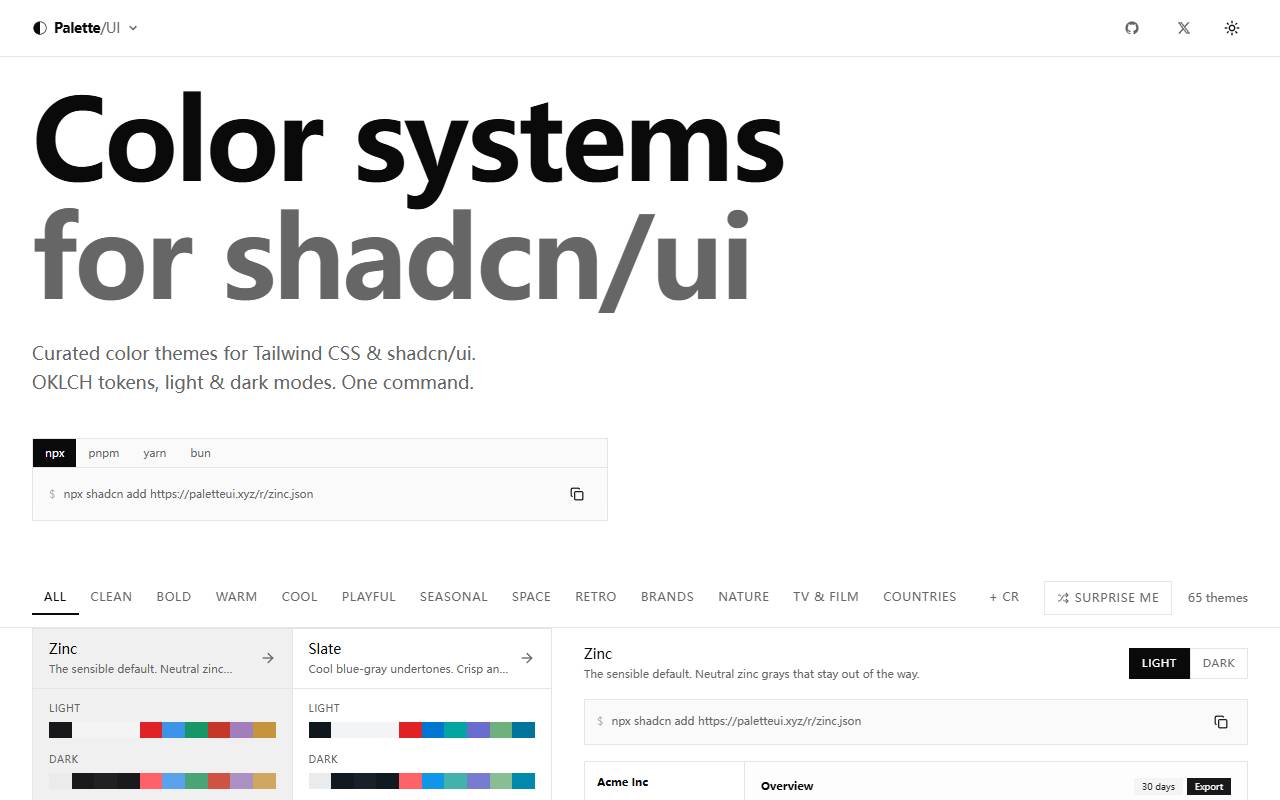Toggle the site theme sun icon
The width and height of the screenshot is (1280, 800).
1232,28
